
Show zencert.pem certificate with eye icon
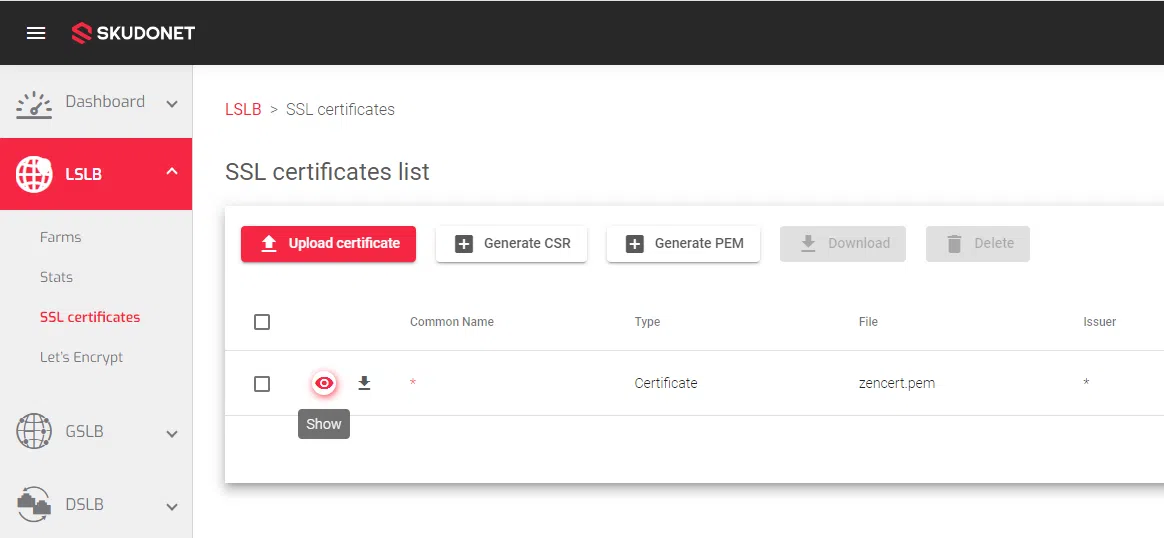coord(324,383)
